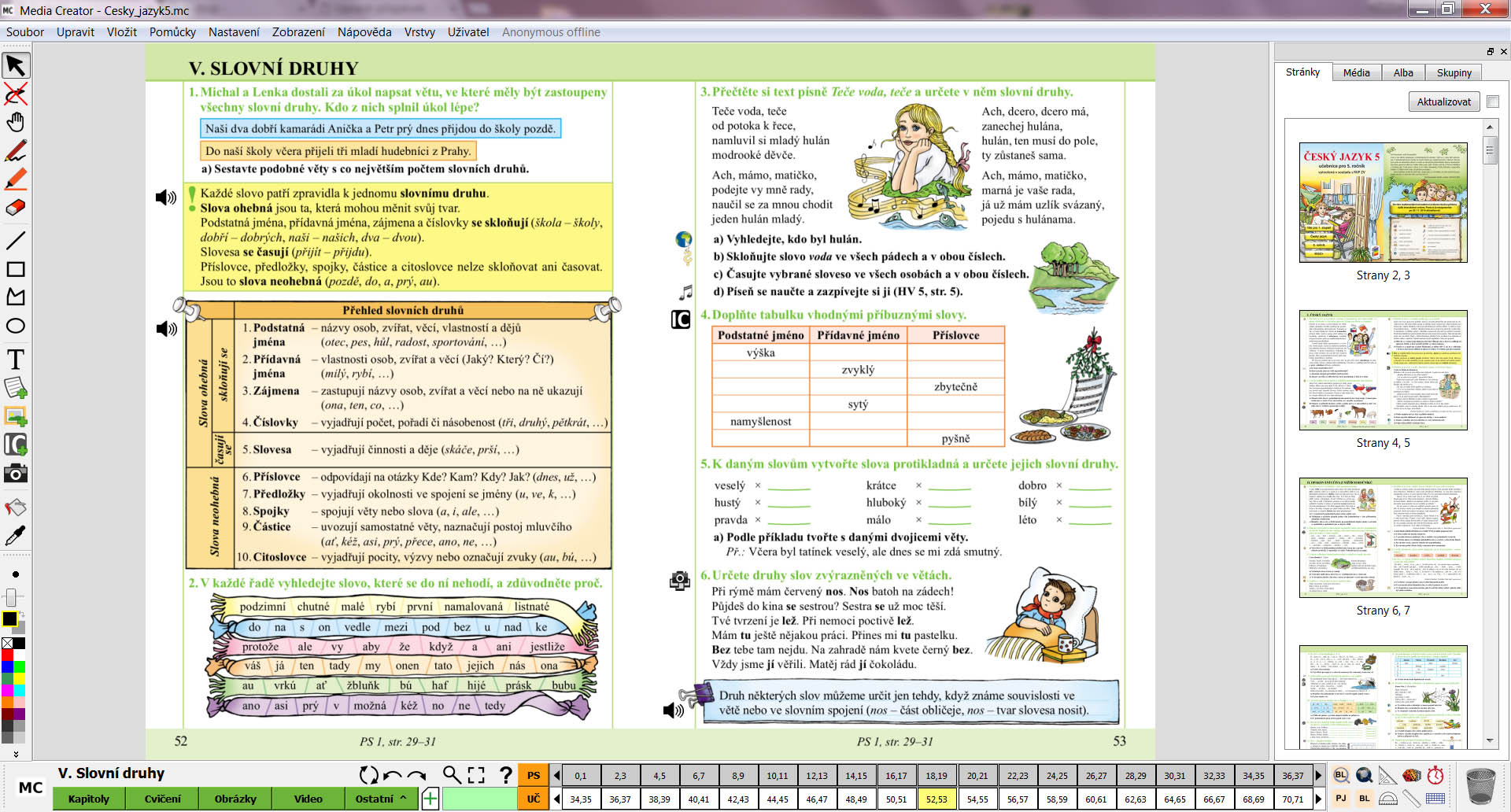Expand the Ostatní menu button
Image resolution: width=1511 pixels, height=812 pixels.
coord(382,799)
